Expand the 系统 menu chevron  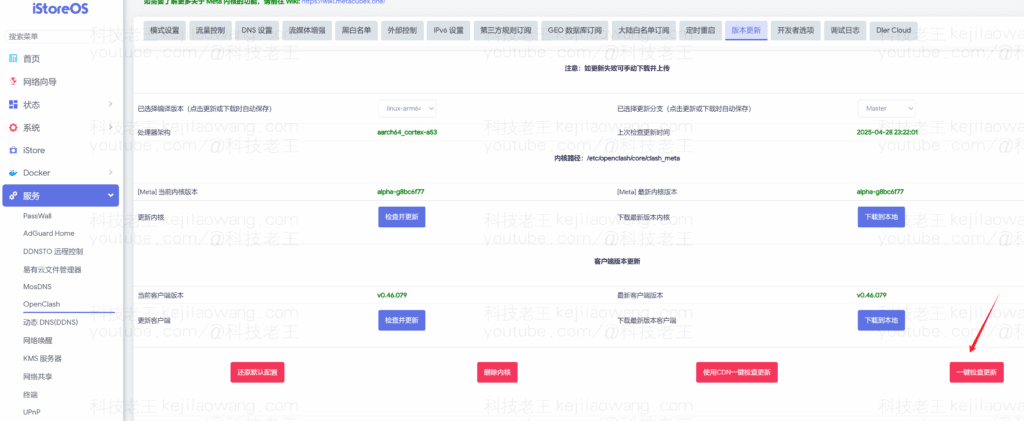[110, 127]
